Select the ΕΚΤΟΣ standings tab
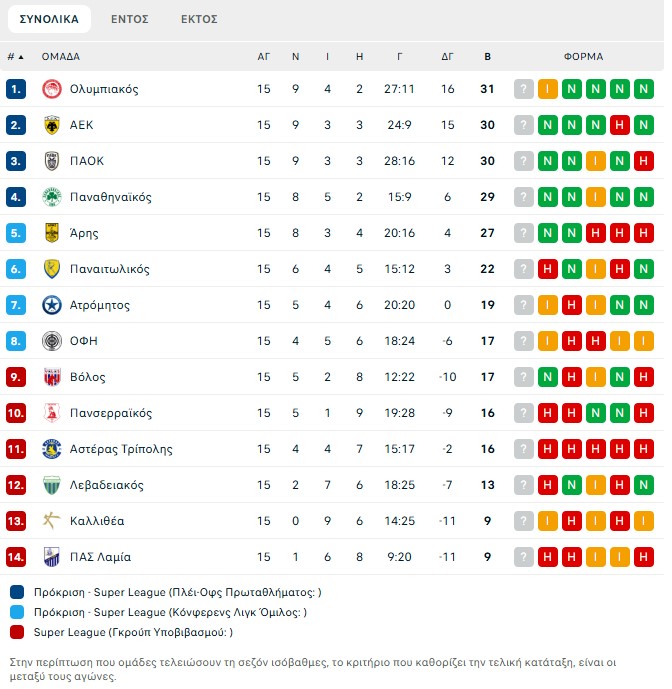The height and width of the screenshot is (689, 672). [x=199, y=19]
